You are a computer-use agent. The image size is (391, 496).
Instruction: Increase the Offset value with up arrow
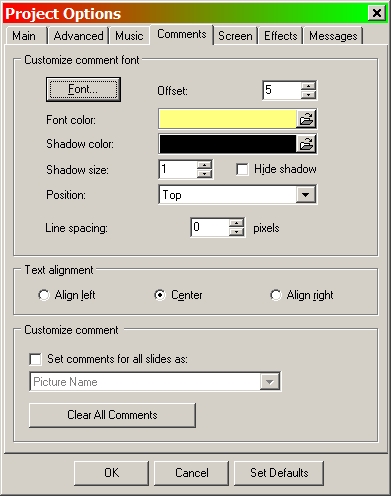coord(308,86)
